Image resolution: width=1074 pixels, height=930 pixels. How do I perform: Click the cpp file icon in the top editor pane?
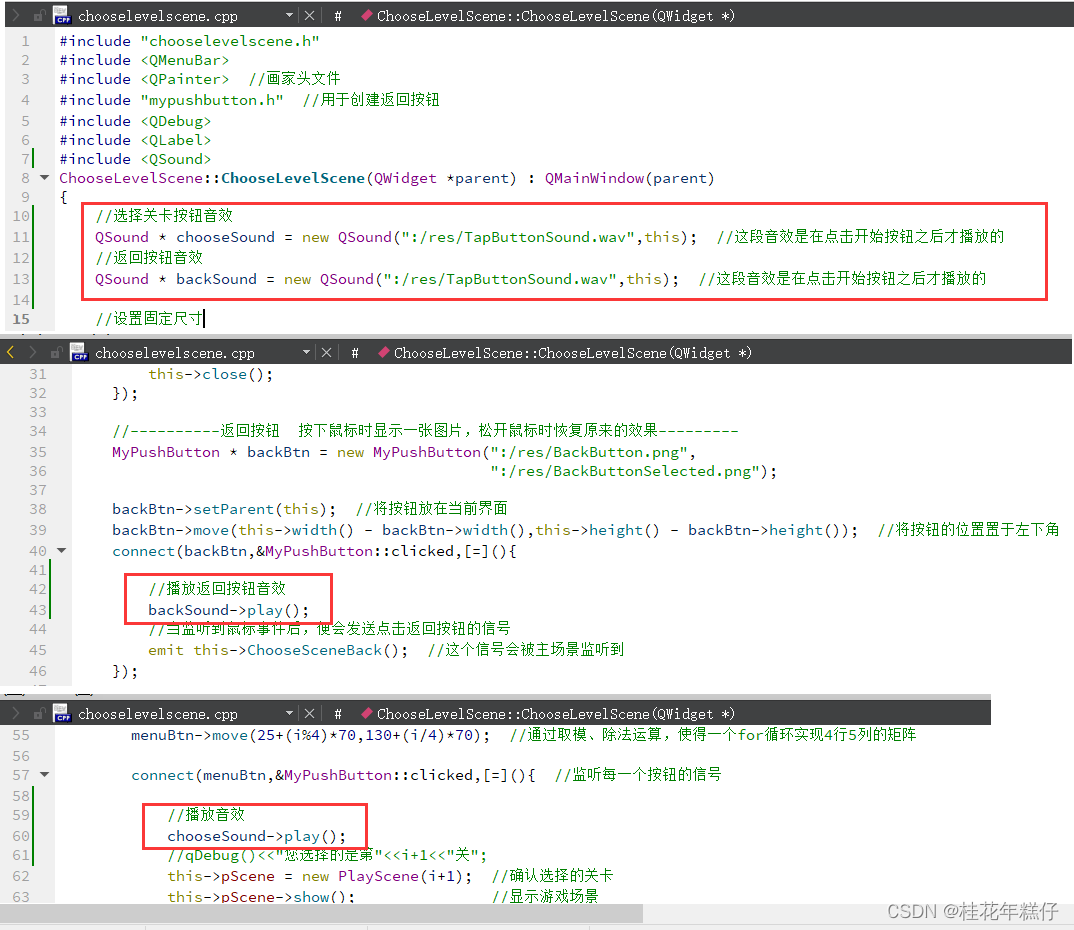(x=62, y=15)
